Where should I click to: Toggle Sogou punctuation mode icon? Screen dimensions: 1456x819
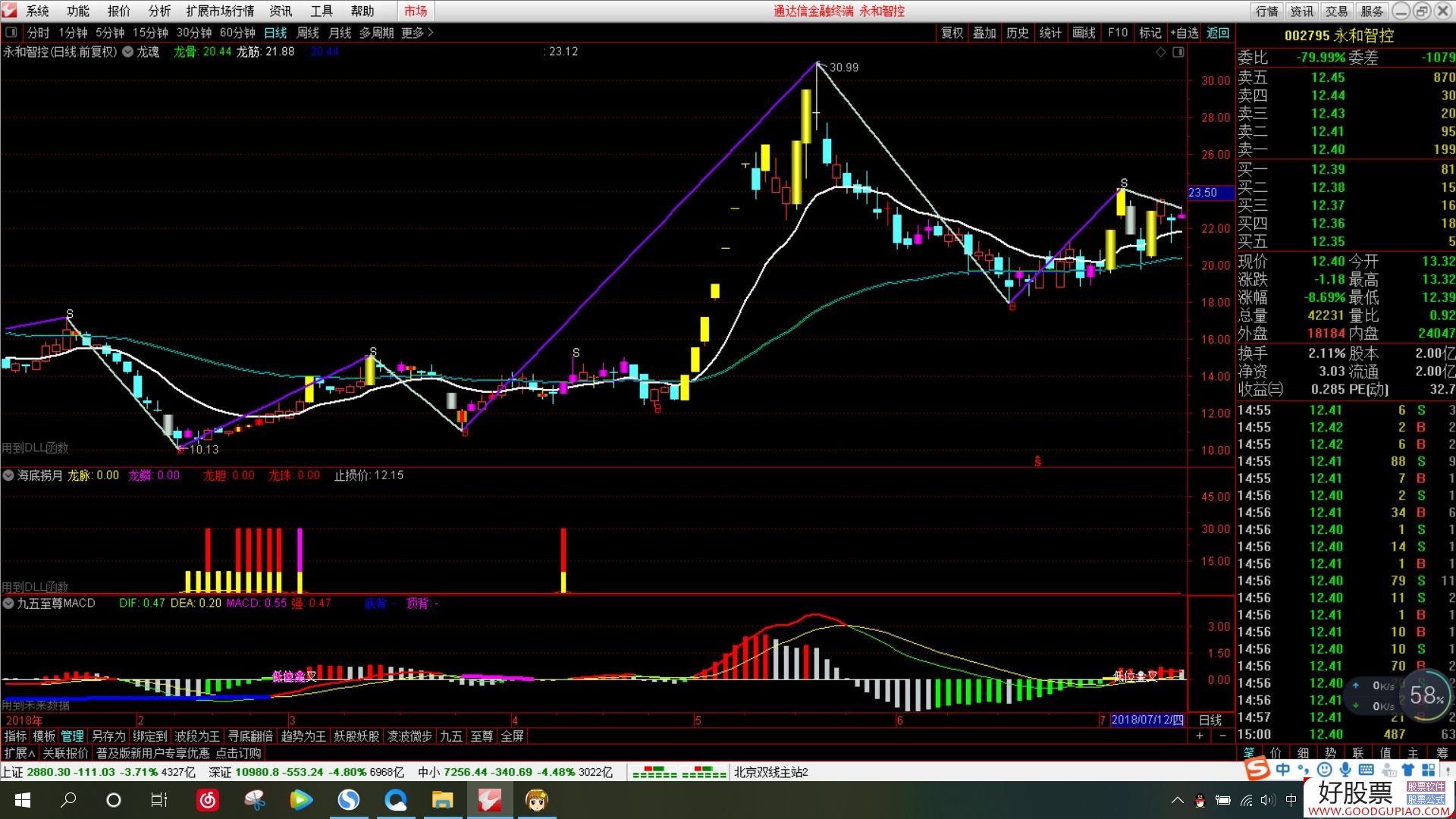[x=1305, y=770]
